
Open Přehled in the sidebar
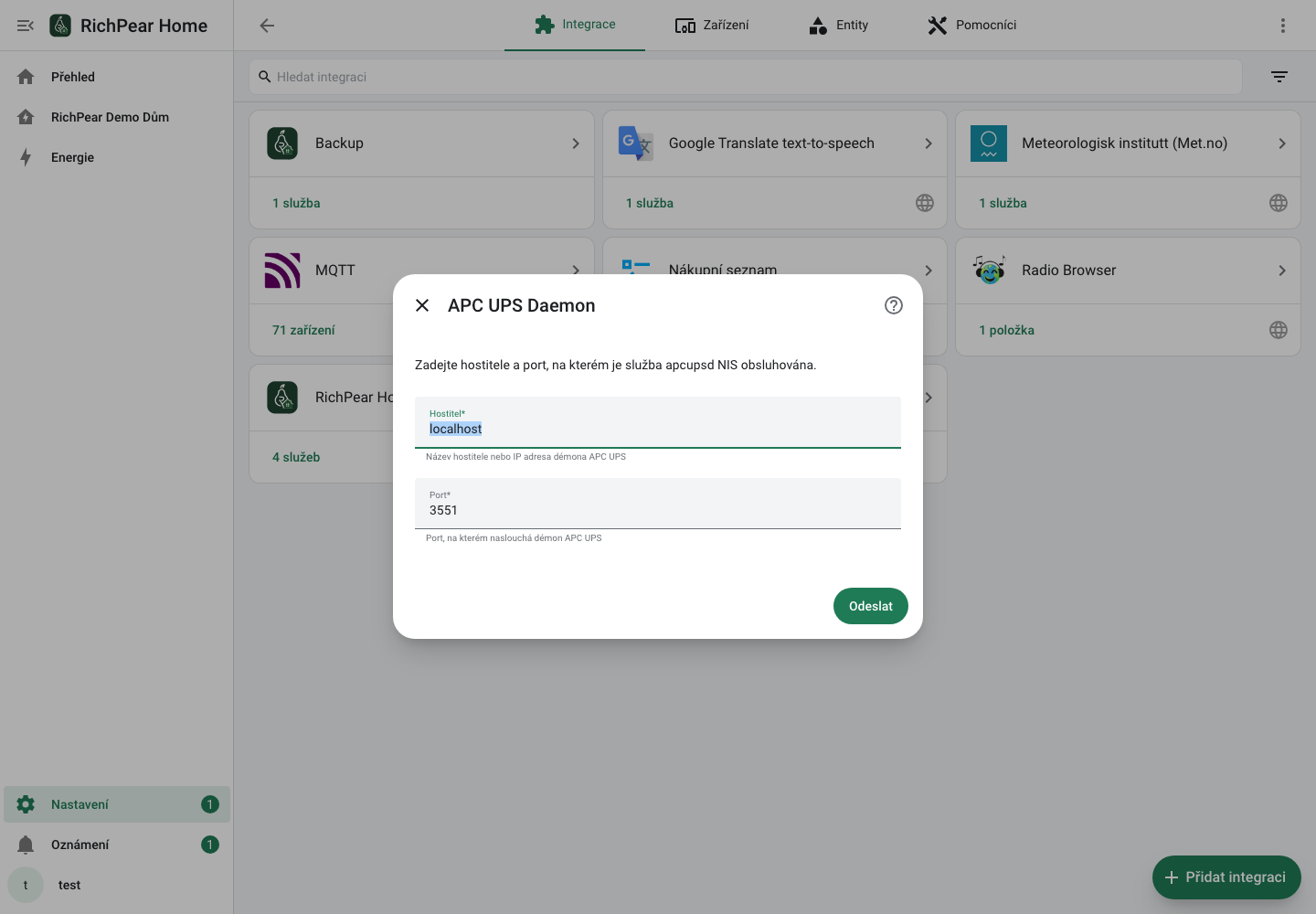[x=117, y=77]
